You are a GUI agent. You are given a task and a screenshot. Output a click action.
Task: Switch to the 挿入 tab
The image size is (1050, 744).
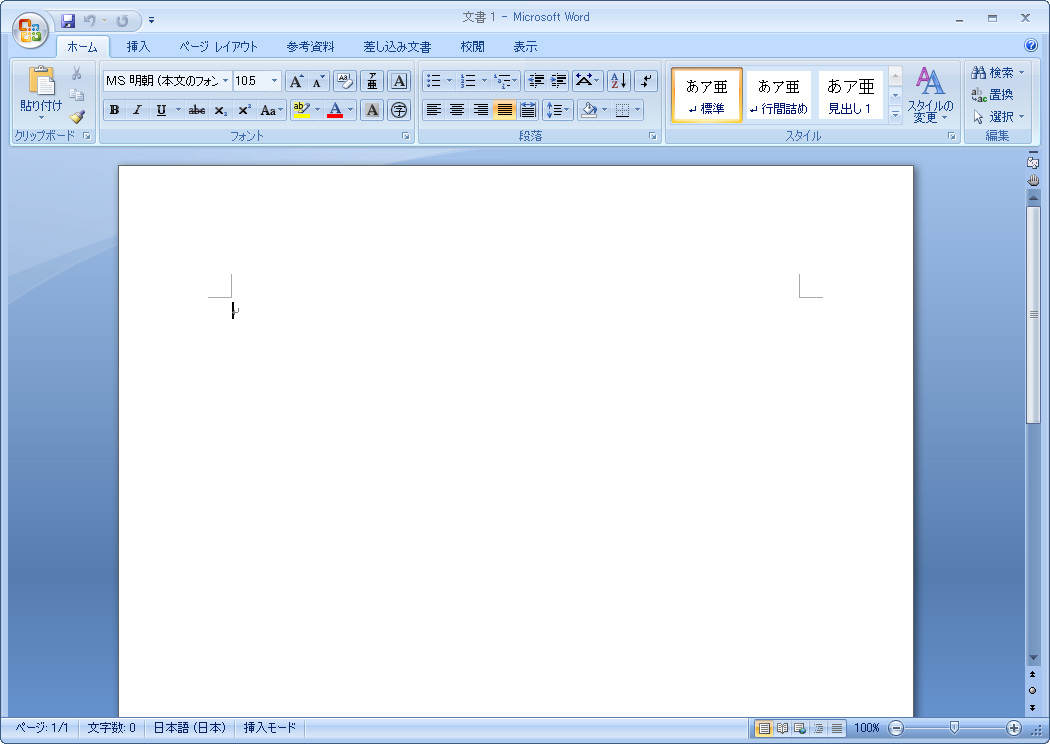[x=138, y=47]
